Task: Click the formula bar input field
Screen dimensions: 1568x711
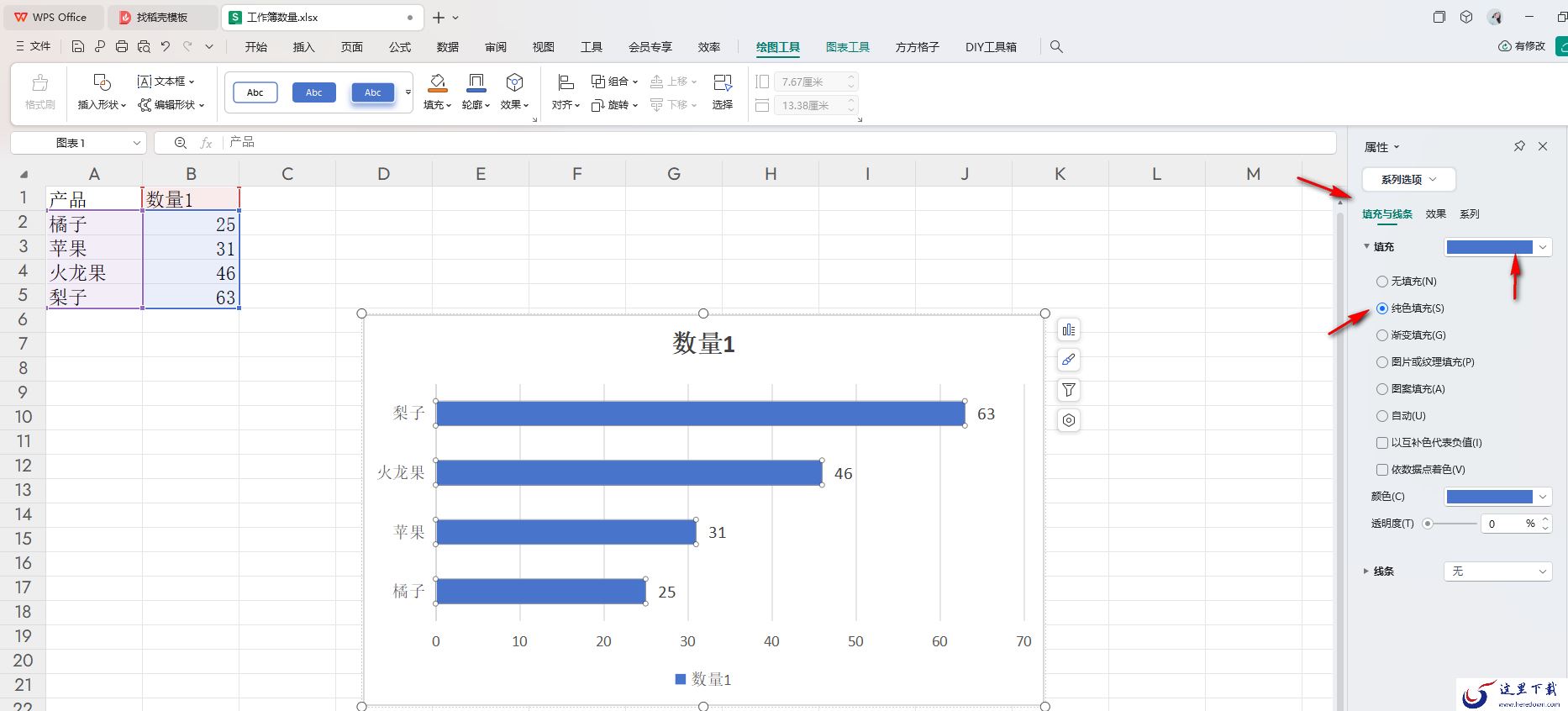Action: (x=777, y=143)
